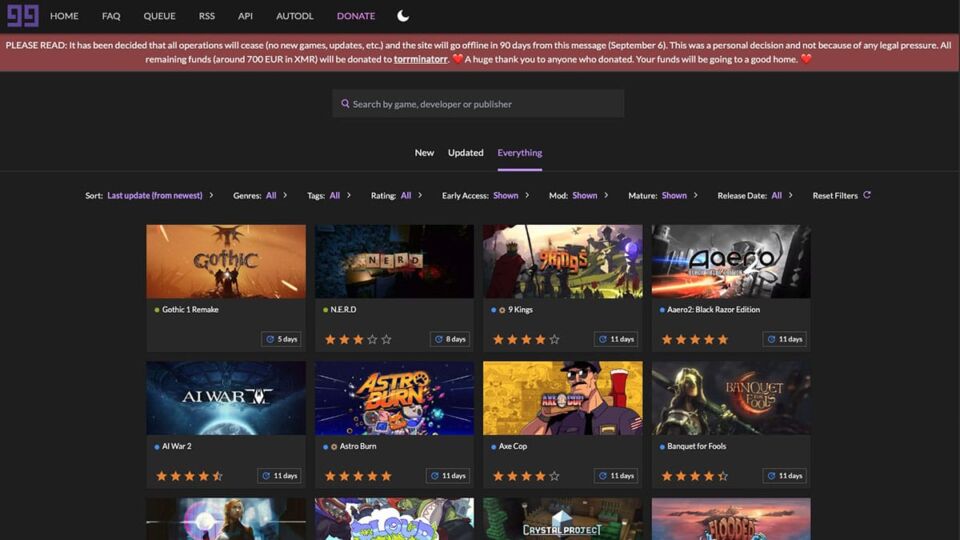Open the 9 Kings cover image

tap(563, 261)
